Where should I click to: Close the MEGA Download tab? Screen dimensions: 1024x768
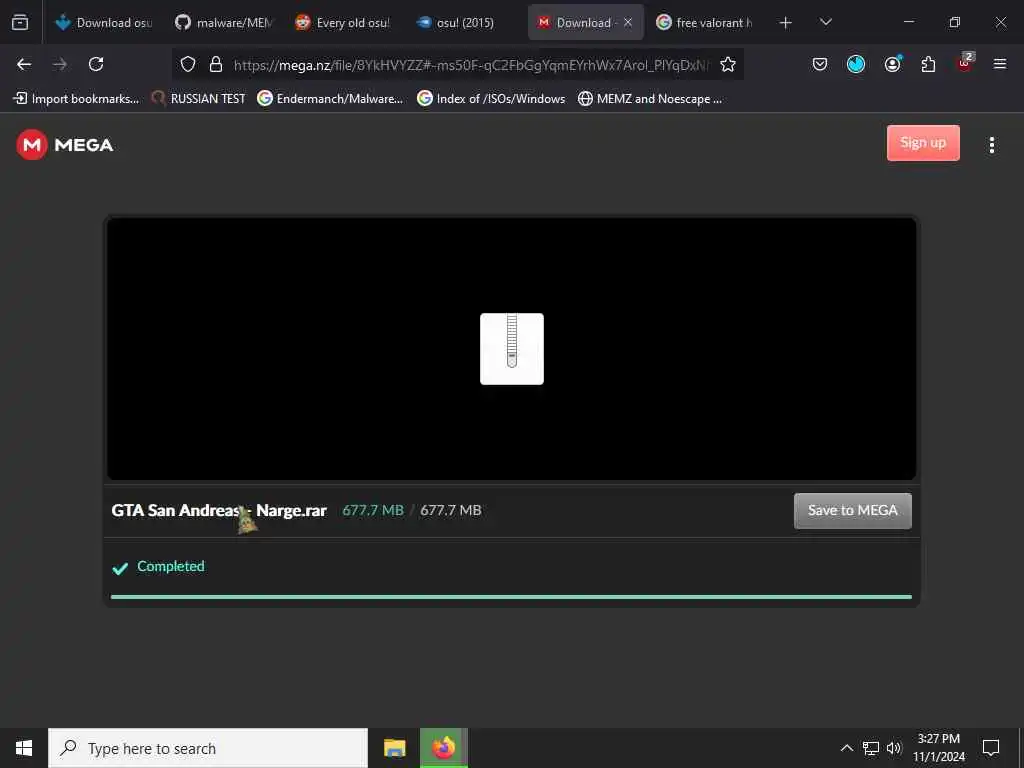tap(628, 22)
